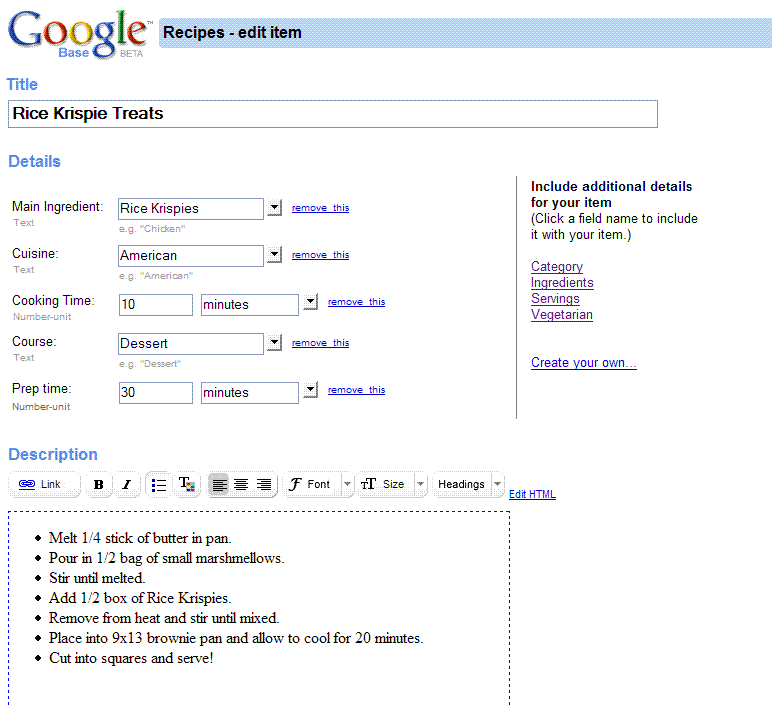The height and width of the screenshot is (707, 772).
Task: Align description text right
Action: 264,484
